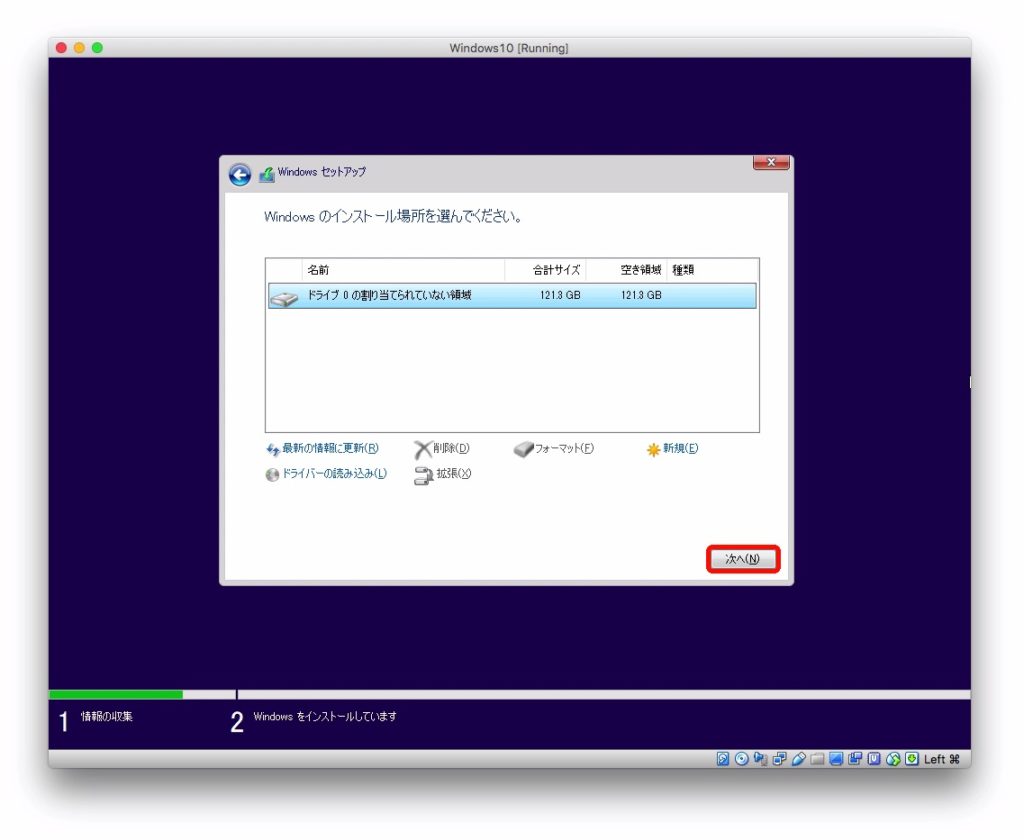This screenshot has height=840, width=1024.
Task: Click the recording status icon beside the display icon
Action: point(855,758)
